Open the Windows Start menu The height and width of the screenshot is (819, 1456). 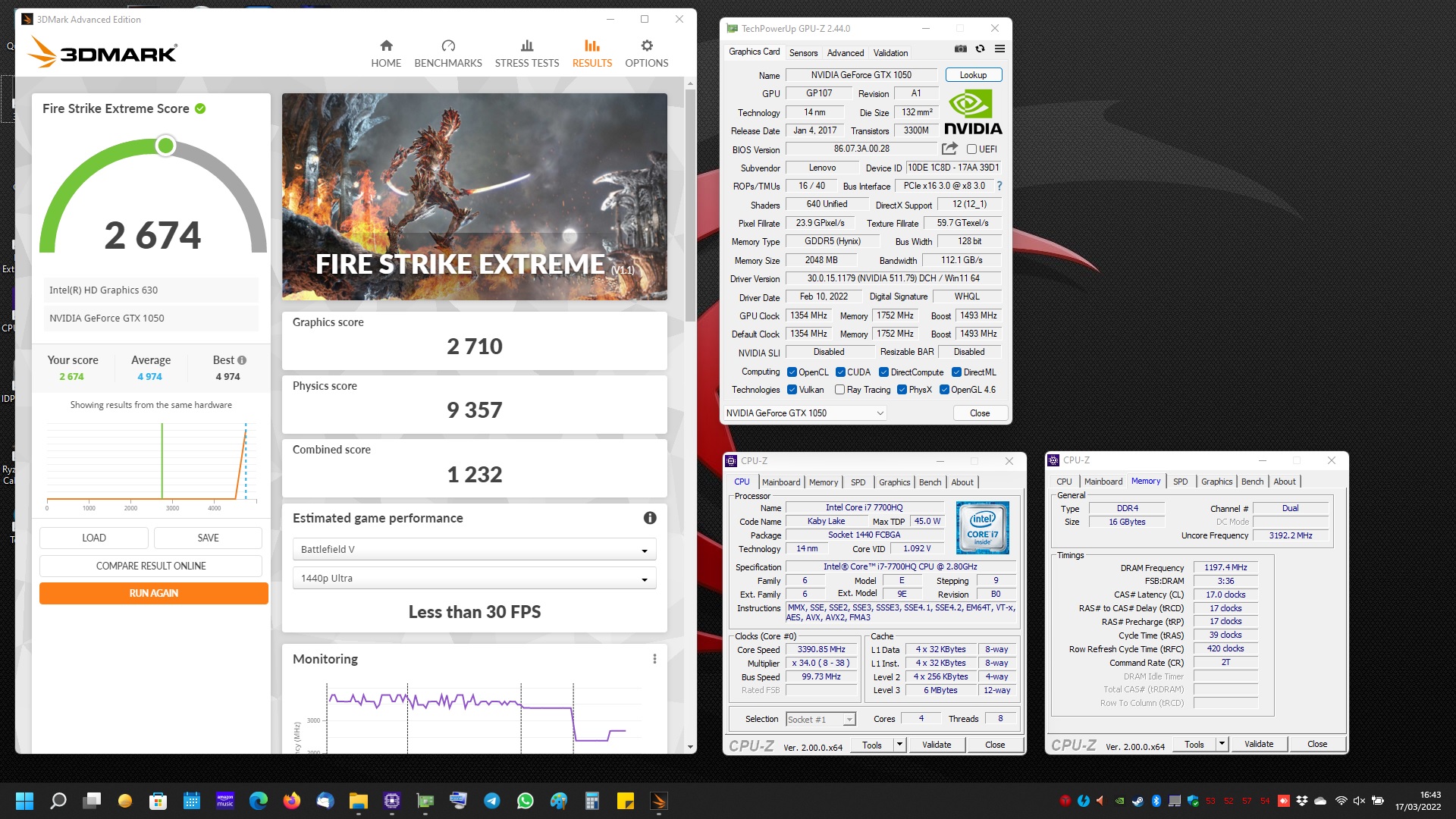pyautogui.click(x=24, y=801)
